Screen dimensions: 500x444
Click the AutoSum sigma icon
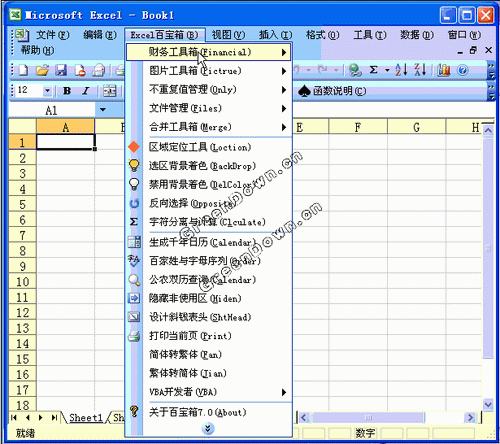(x=373, y=70)
